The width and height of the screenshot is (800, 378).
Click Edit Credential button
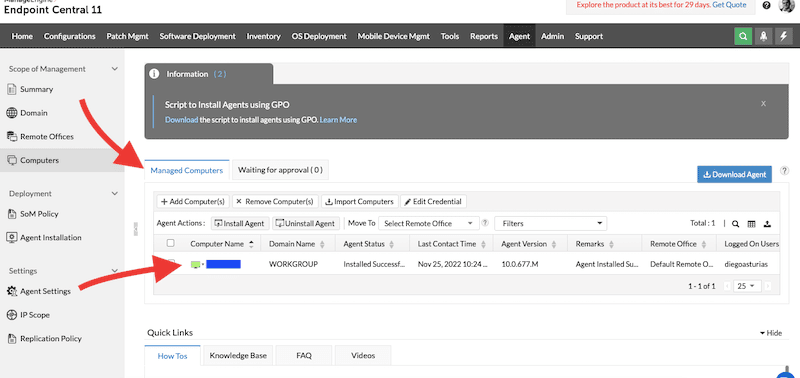tap(433, 201)
